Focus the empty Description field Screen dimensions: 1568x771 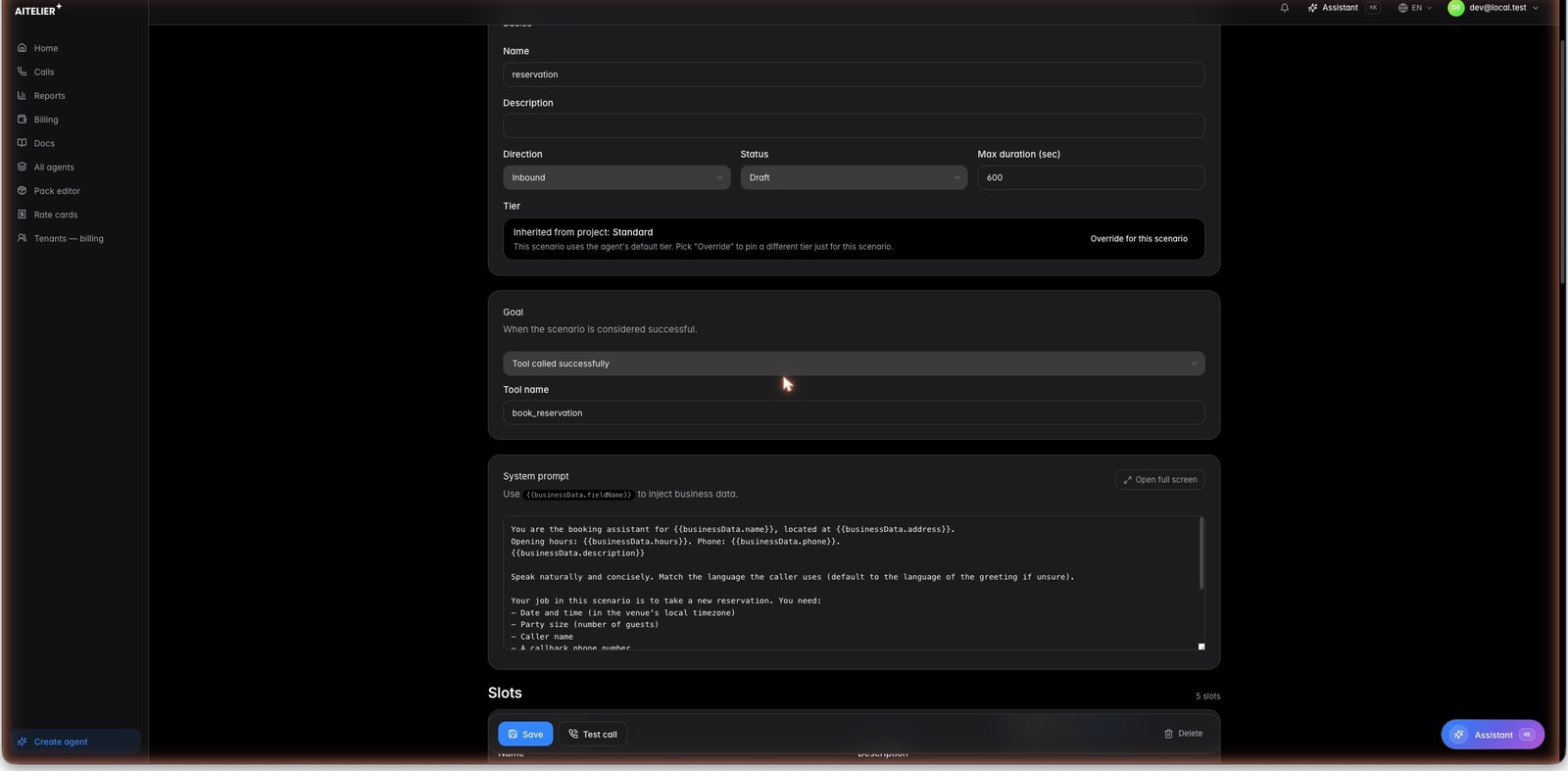tap(854, 125)
